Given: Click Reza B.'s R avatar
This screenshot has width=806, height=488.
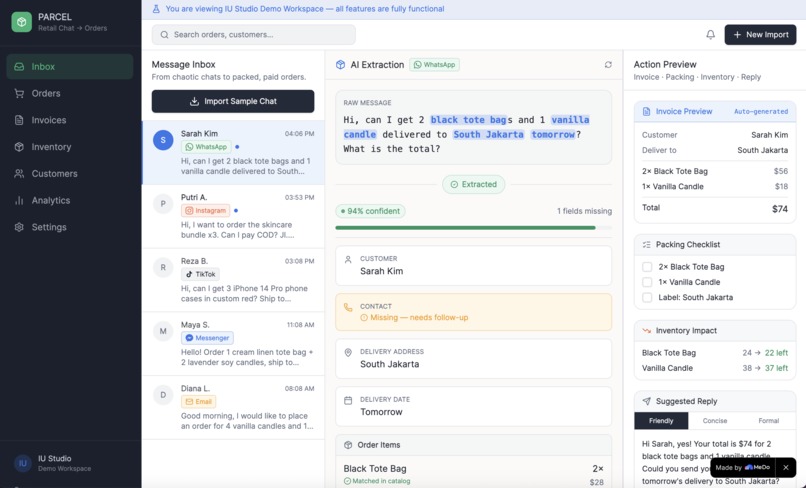Looking at the screenshot, I should coord(163,267).
